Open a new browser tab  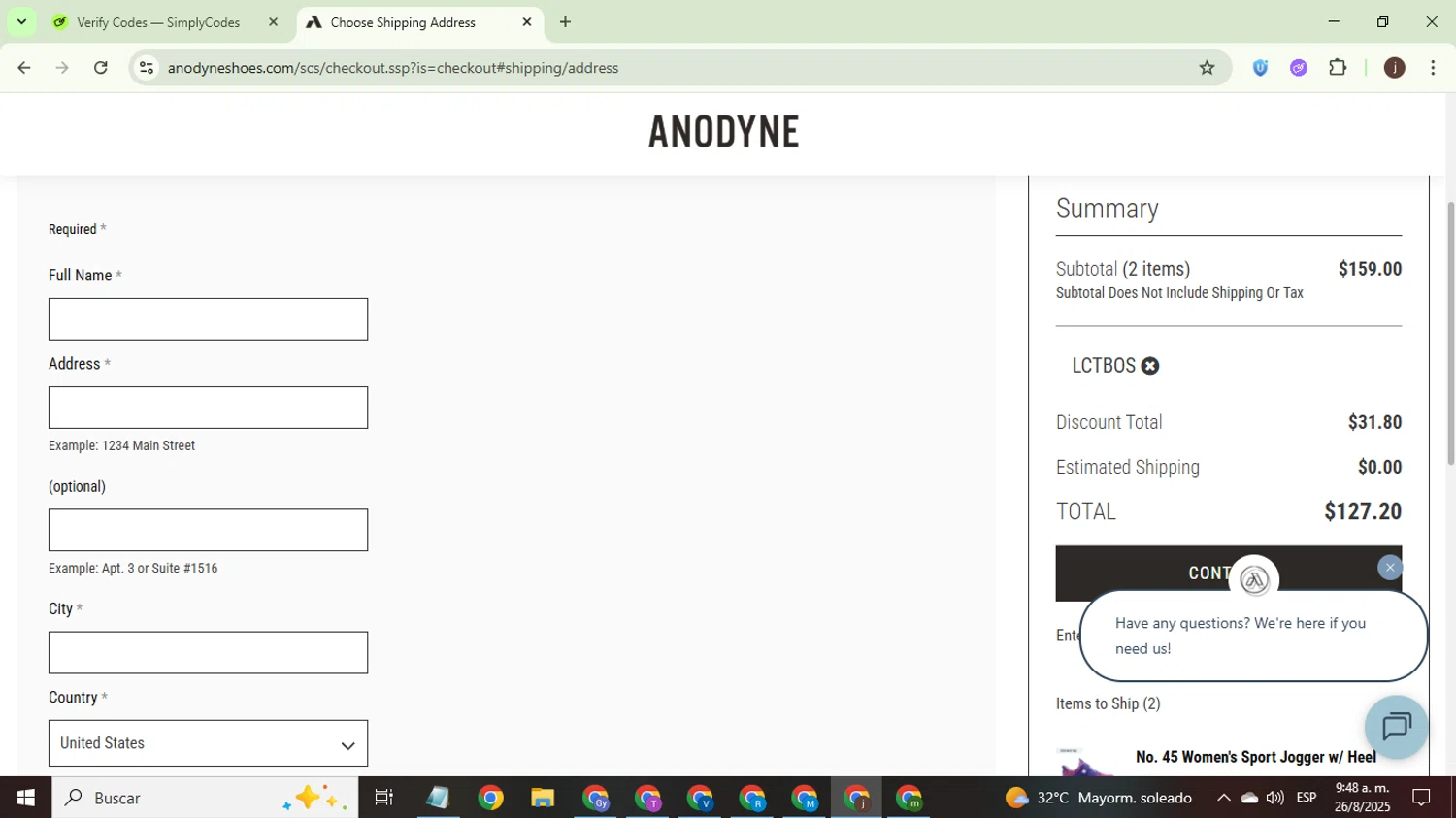tap(565, 22)
